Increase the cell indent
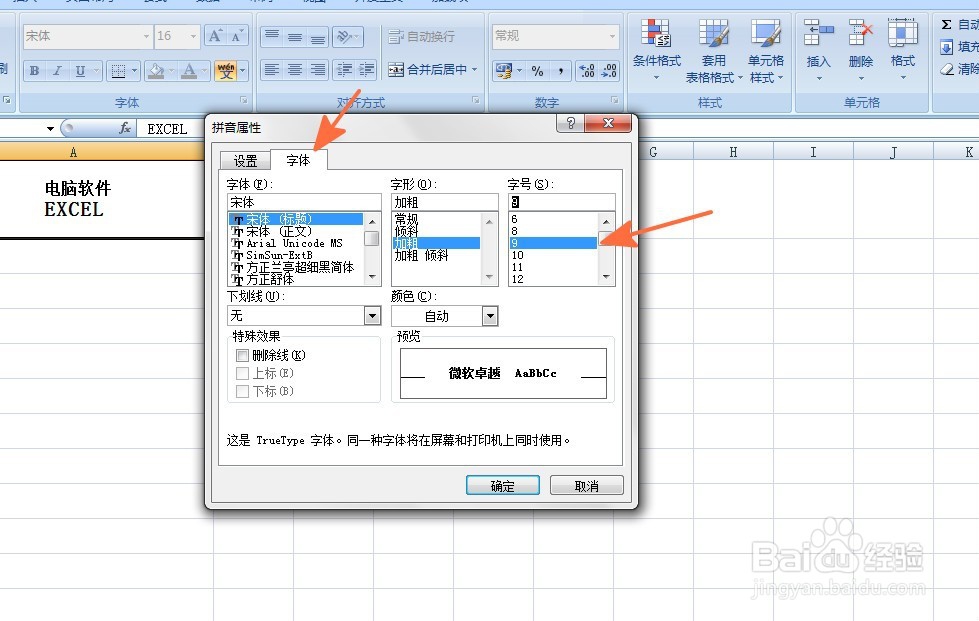 pos(366,70)
